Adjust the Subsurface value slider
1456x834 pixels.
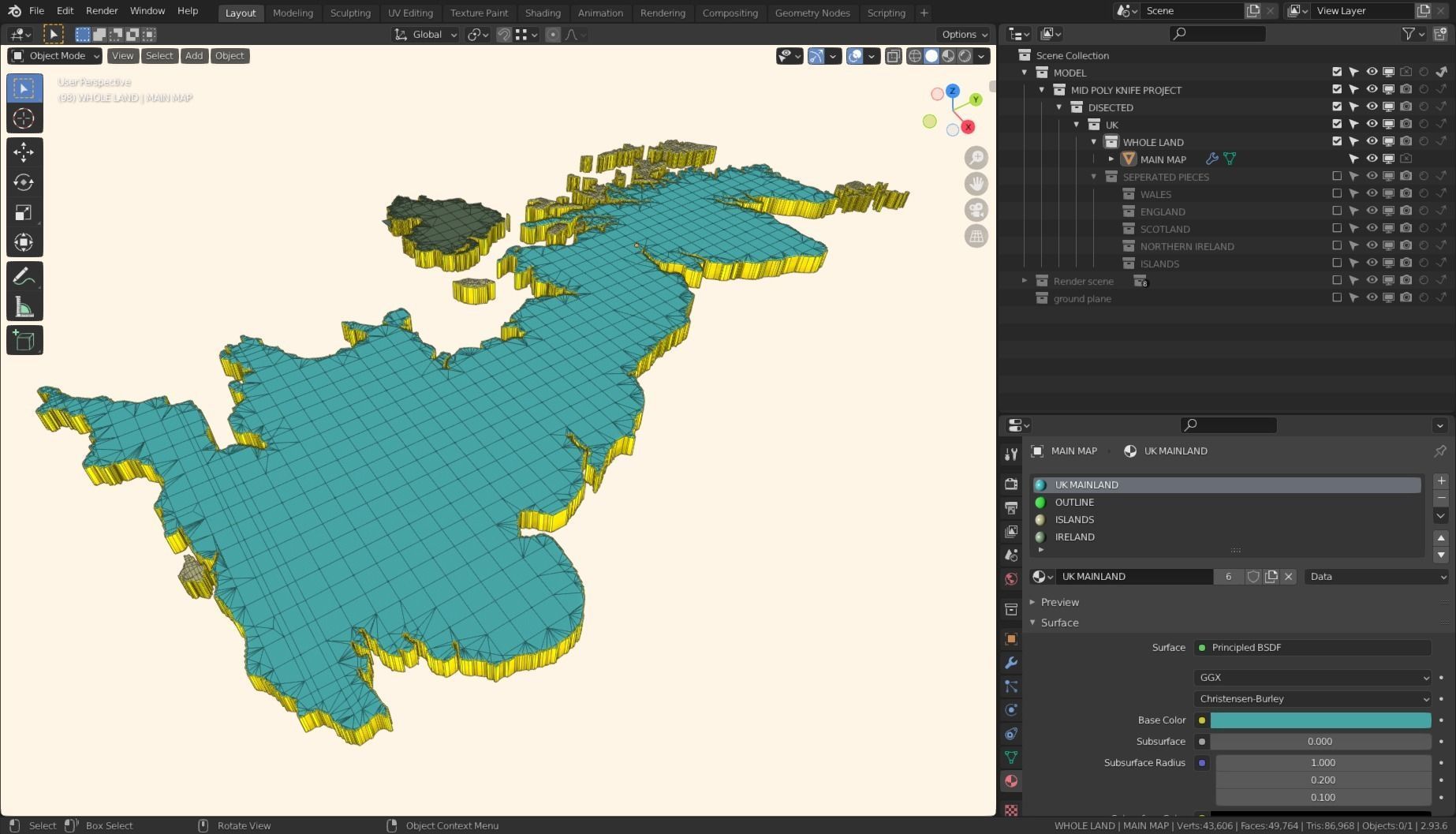pos(1320,742)
